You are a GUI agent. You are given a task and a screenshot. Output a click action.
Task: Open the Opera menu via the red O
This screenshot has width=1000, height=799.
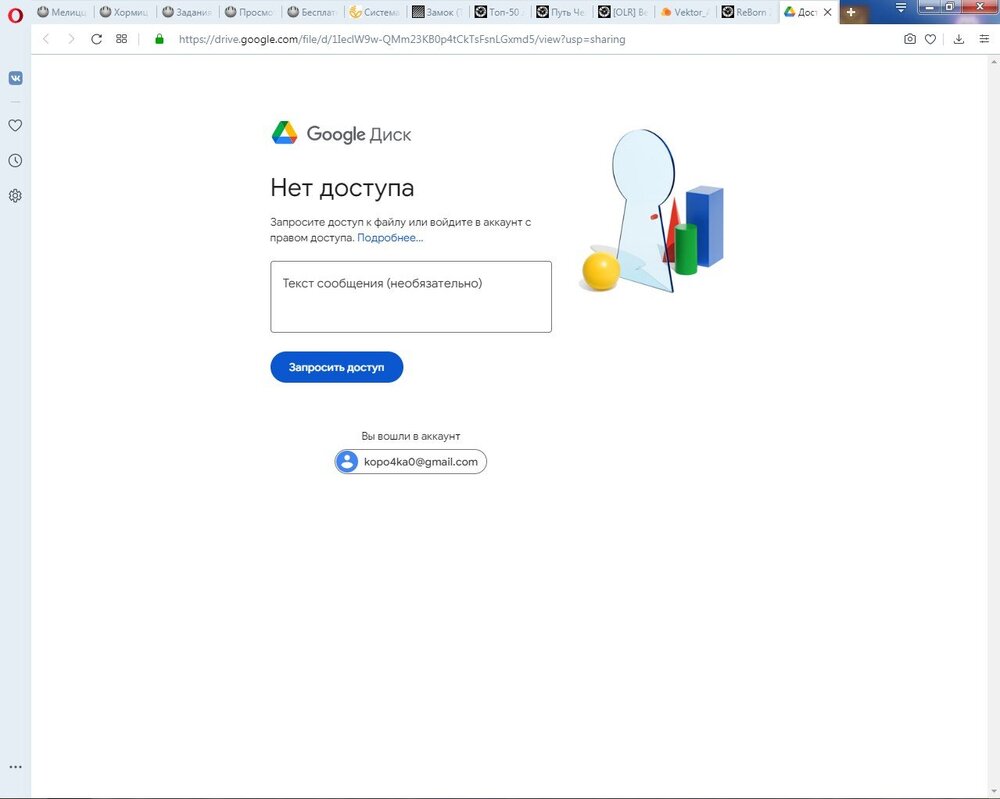pyautogui.click(x=14, y=15)
